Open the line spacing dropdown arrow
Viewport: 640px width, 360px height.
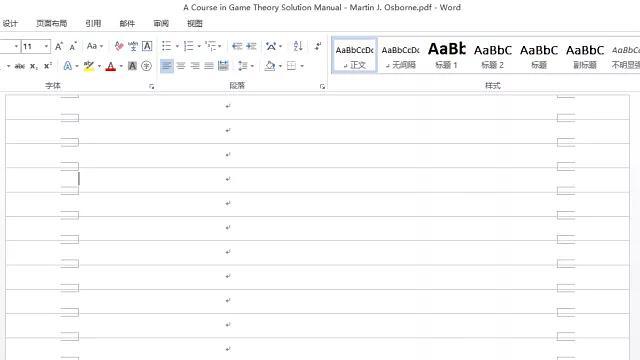click(253, 66)
